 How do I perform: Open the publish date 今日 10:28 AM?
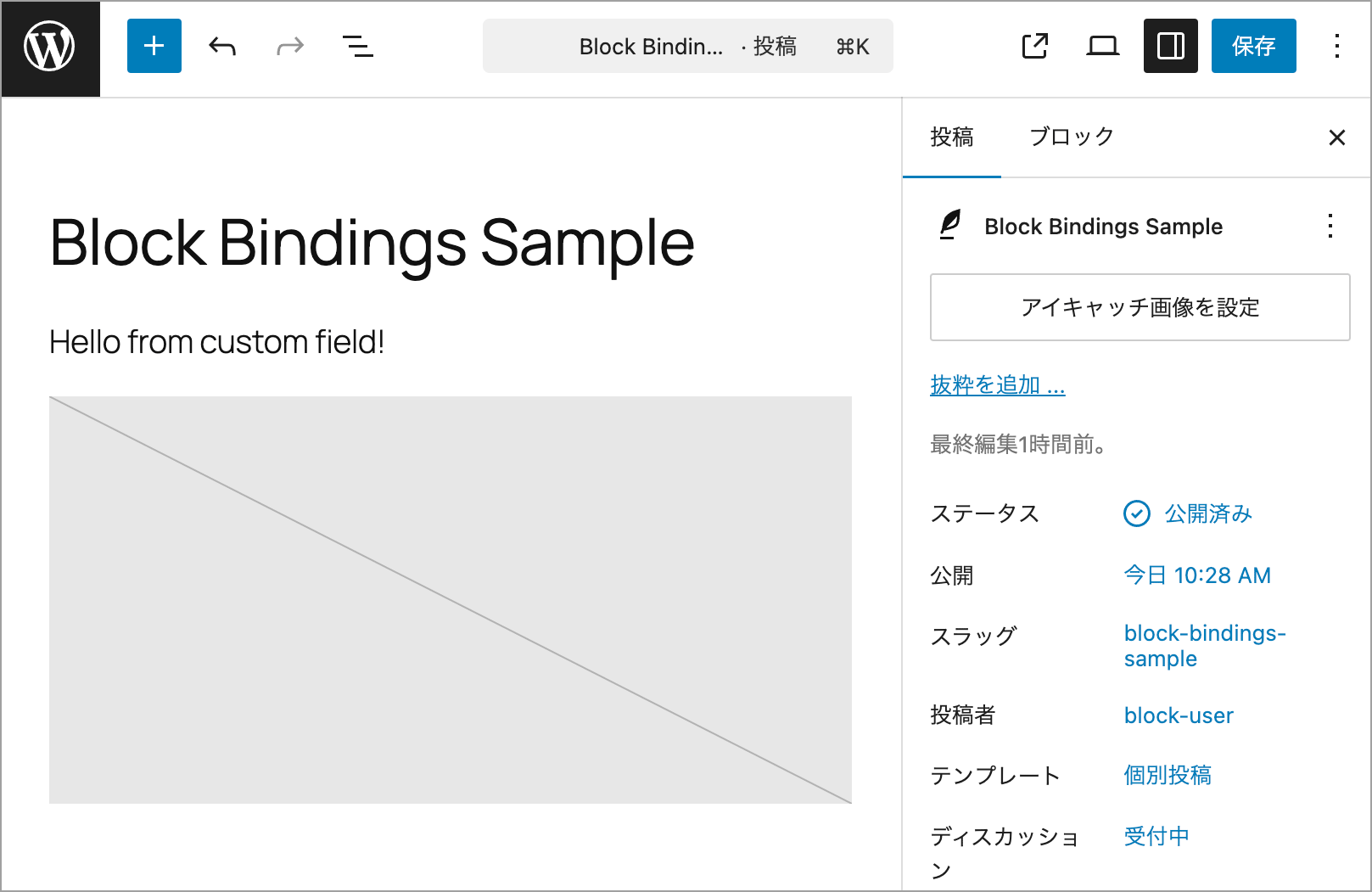click(1197, 575)
